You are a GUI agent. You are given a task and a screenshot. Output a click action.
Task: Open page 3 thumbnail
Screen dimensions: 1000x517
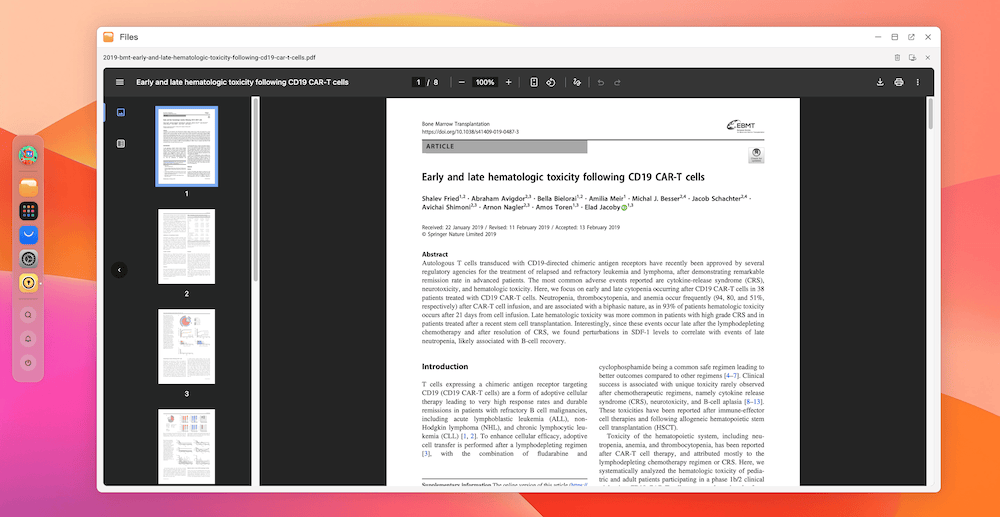point(186,346)
